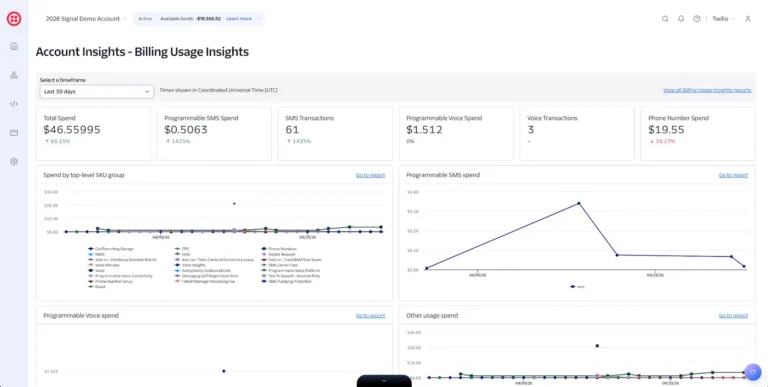Open the user profile icon

pyautogui.click(x=747, y=19)
